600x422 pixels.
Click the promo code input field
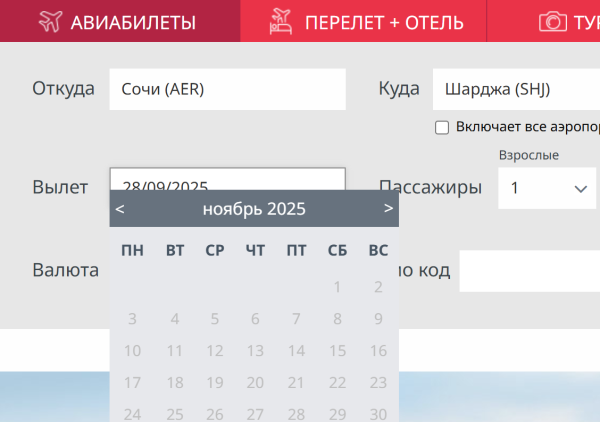pyautogui.click(x=529, y=271)
